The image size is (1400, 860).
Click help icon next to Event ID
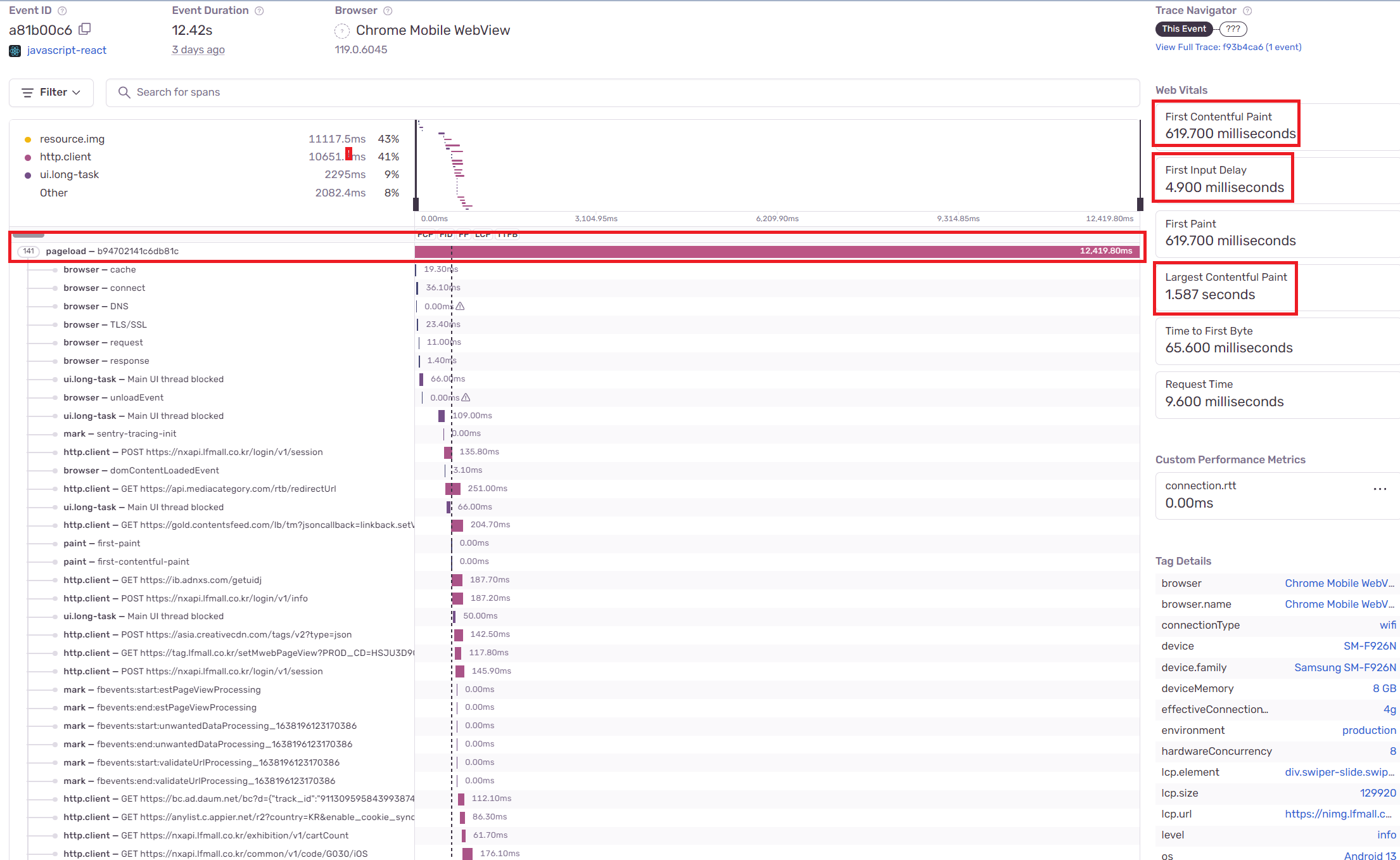pos(62,11)
